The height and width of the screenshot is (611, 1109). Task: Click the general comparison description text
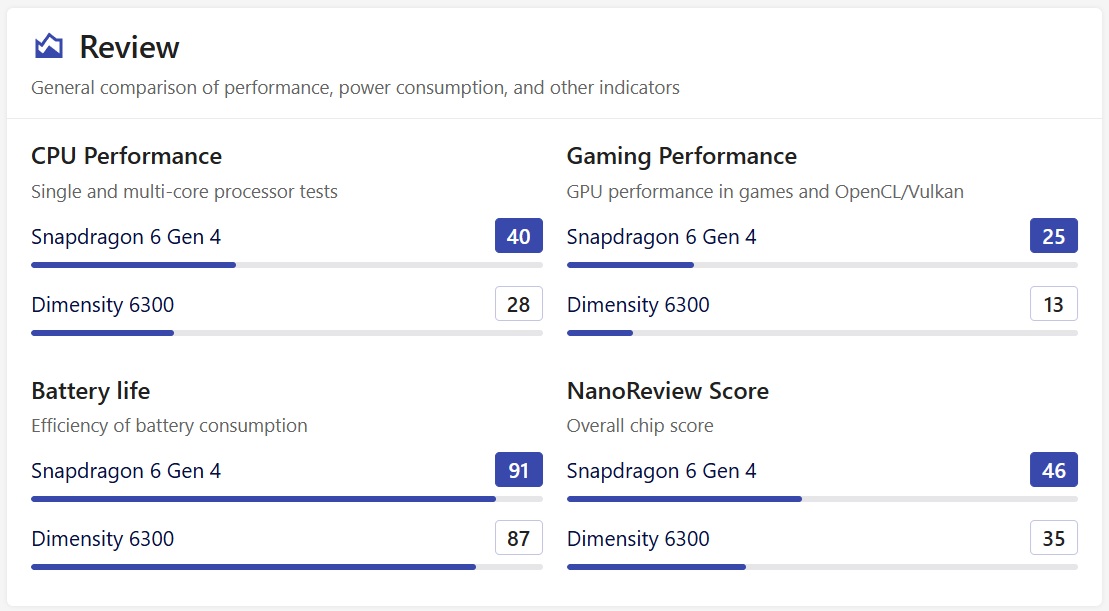[355, 88]
